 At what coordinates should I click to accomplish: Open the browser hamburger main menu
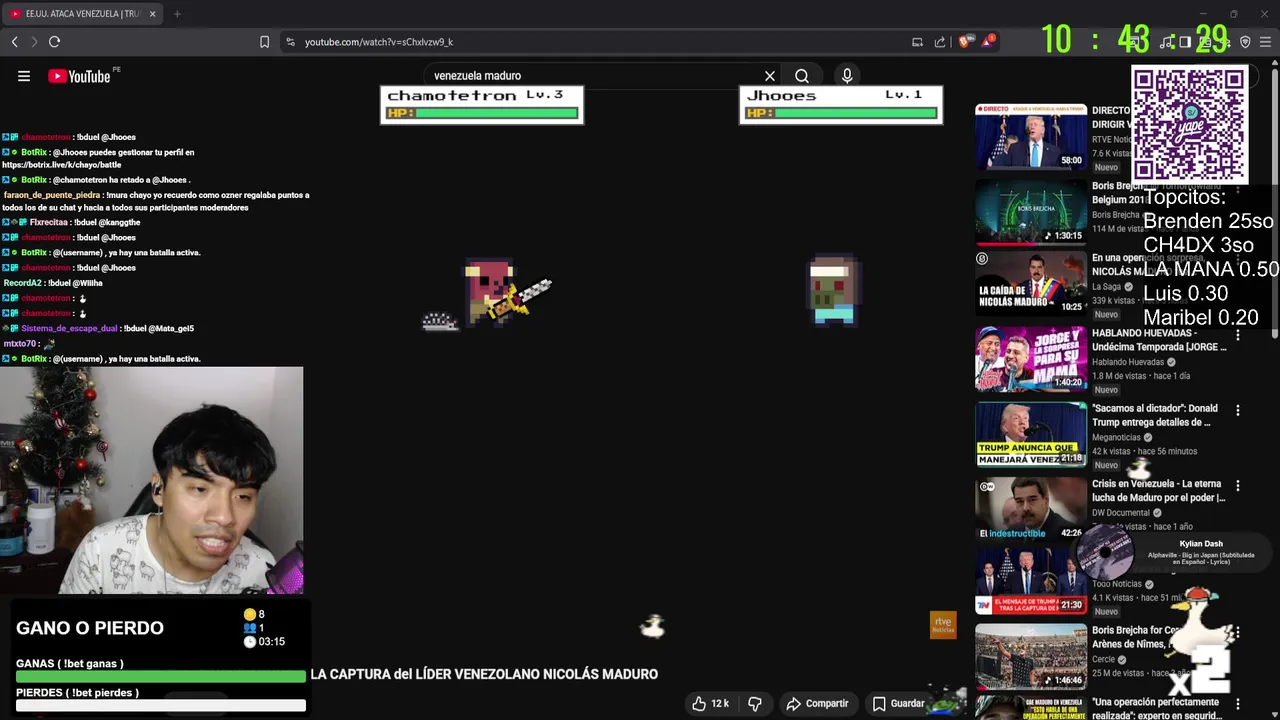pos(1265,42)
